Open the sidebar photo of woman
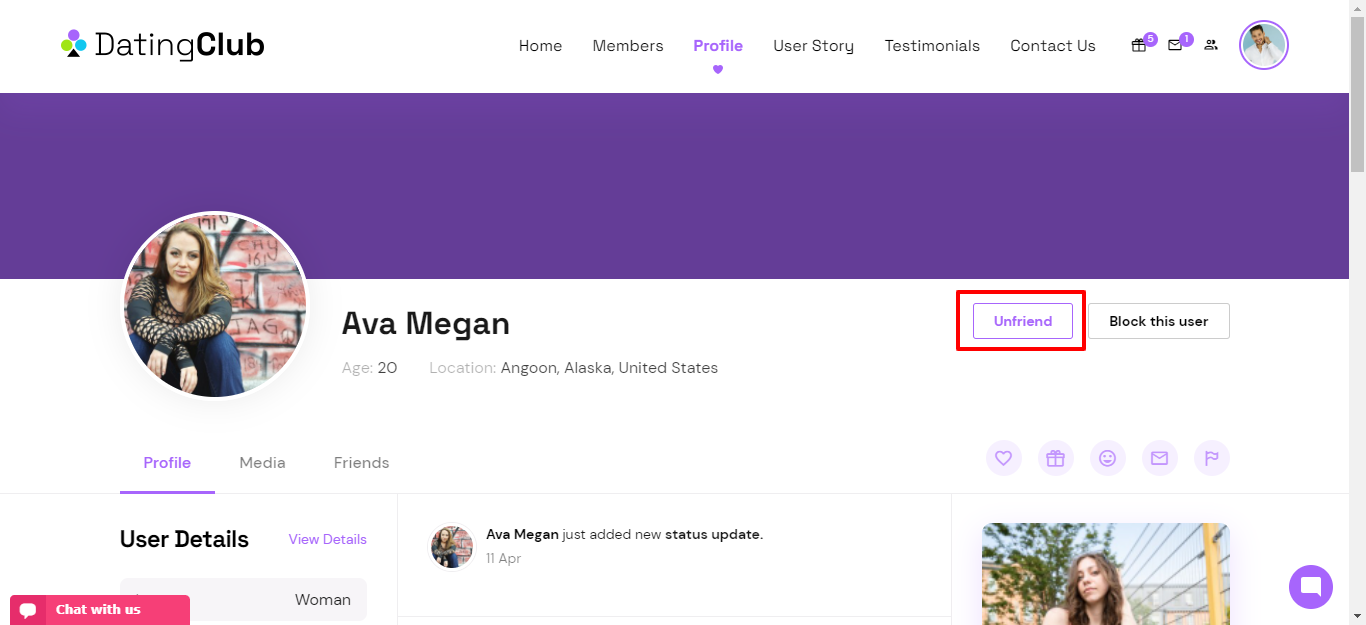This screenshot has height=625, width=1366. [x=1105, y=574]
